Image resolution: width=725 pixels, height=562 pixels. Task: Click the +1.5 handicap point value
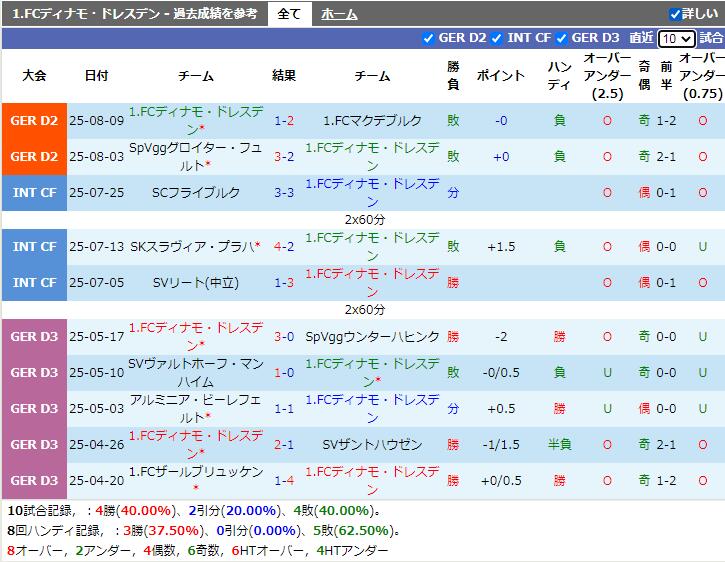(501, 247)
